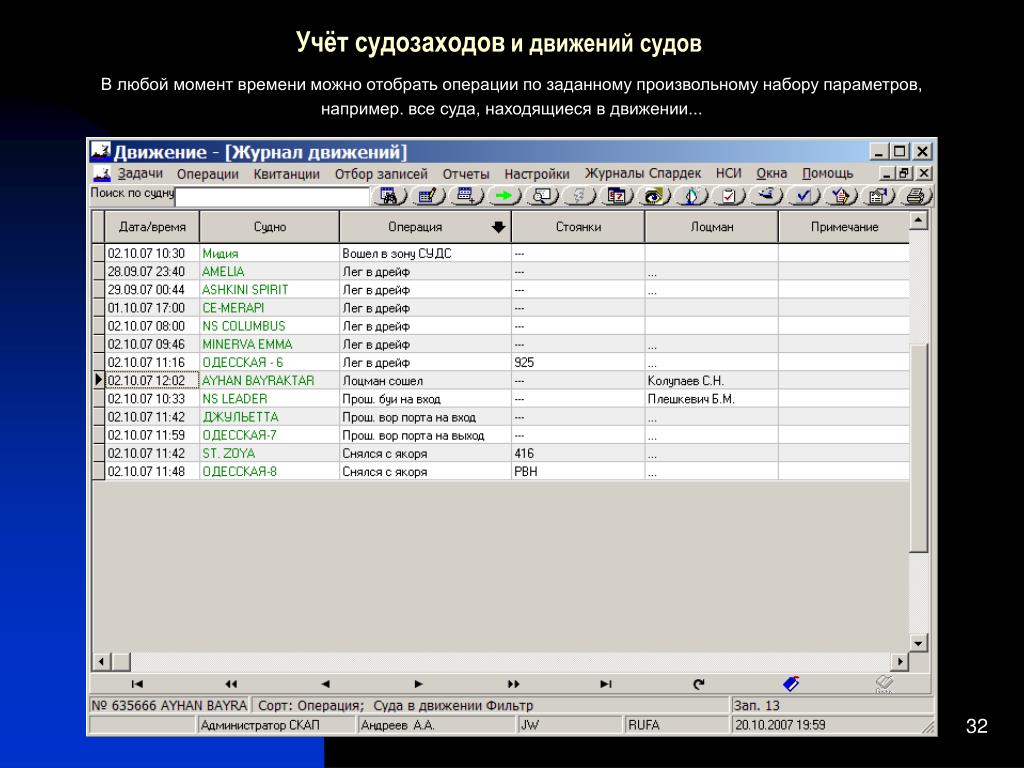Image resolution: width=1024 pixels, height=768 pixels.
Task: Click the vertical scrollbar down arrow
Action: coord(918,643)
